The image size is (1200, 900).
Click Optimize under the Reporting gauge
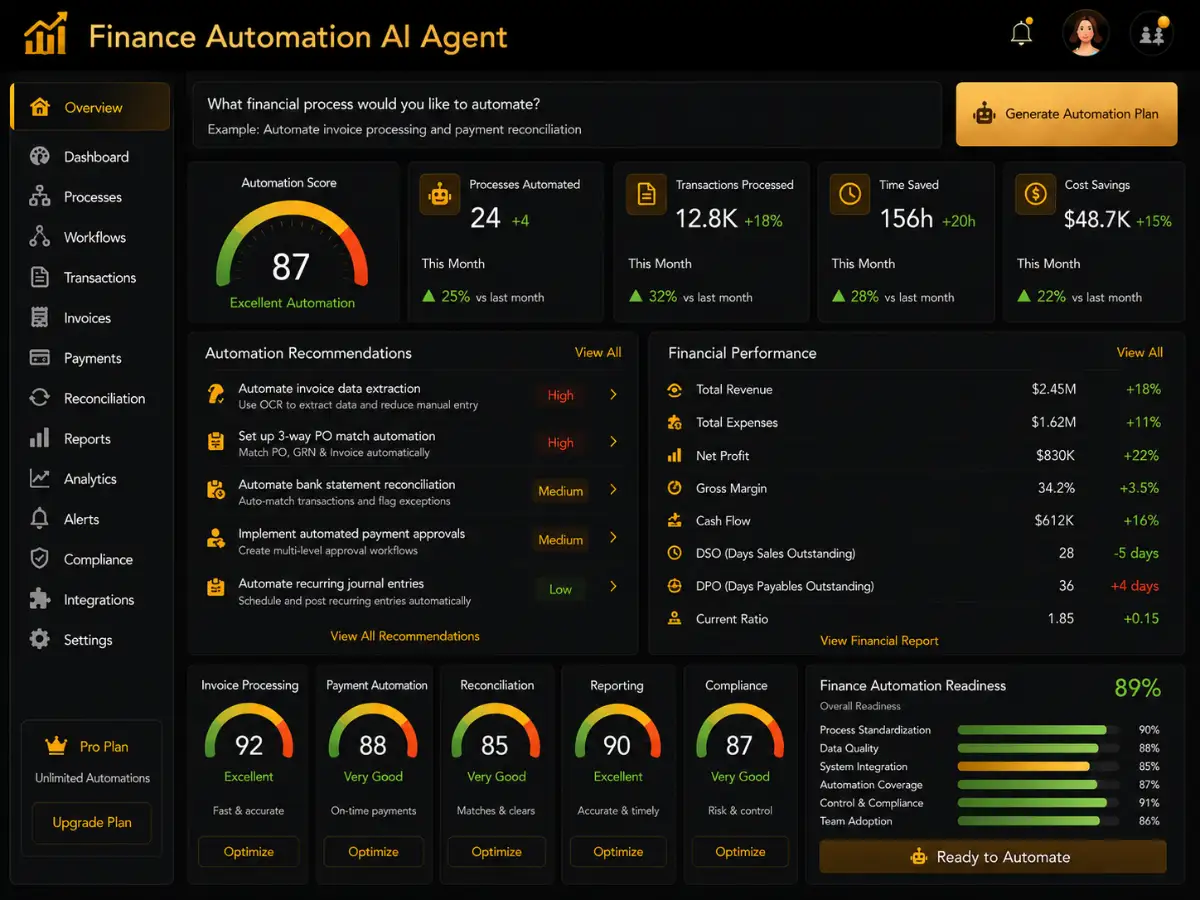pos(618,852)
